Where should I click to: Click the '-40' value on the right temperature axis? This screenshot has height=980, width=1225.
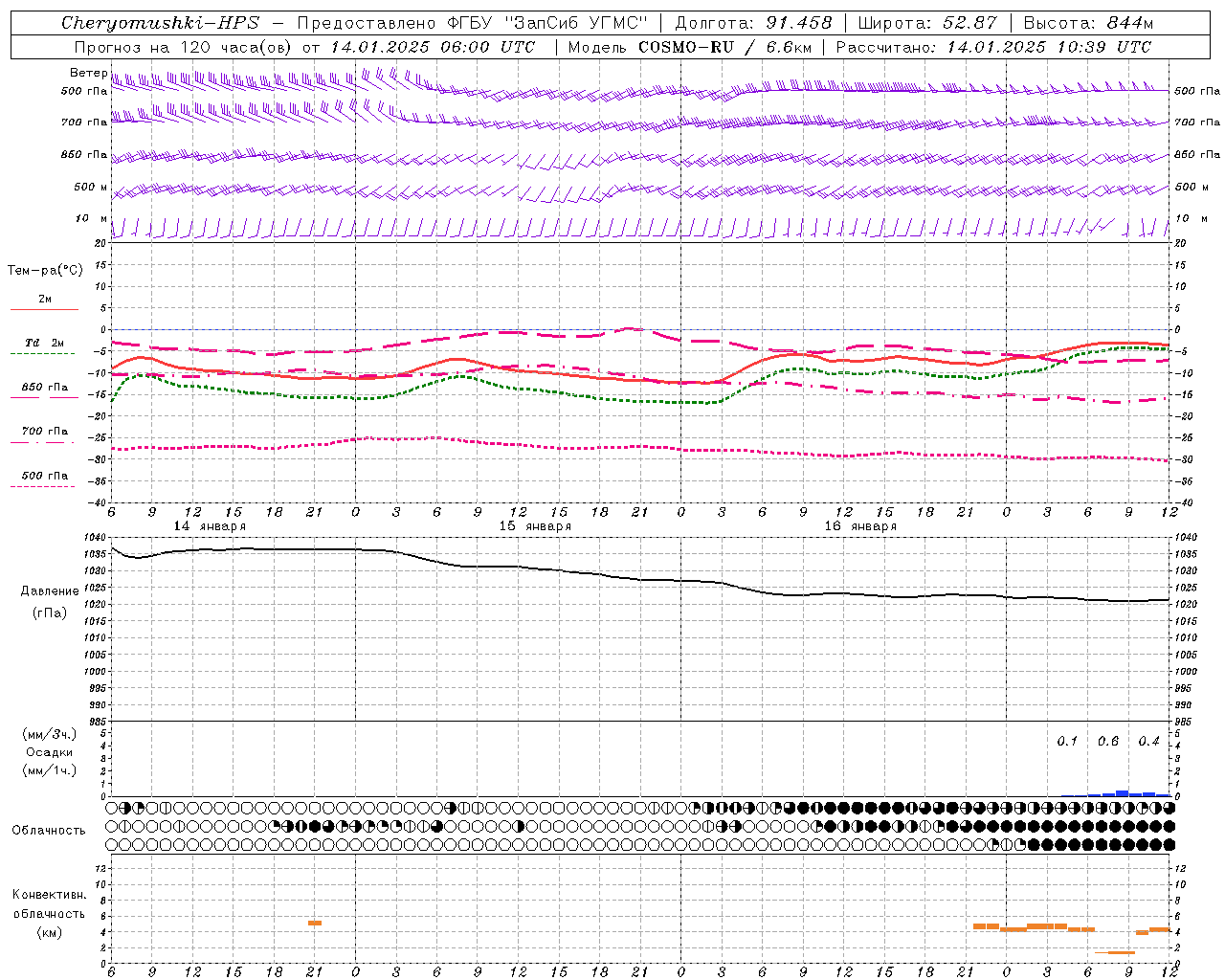pos(1184,502)
